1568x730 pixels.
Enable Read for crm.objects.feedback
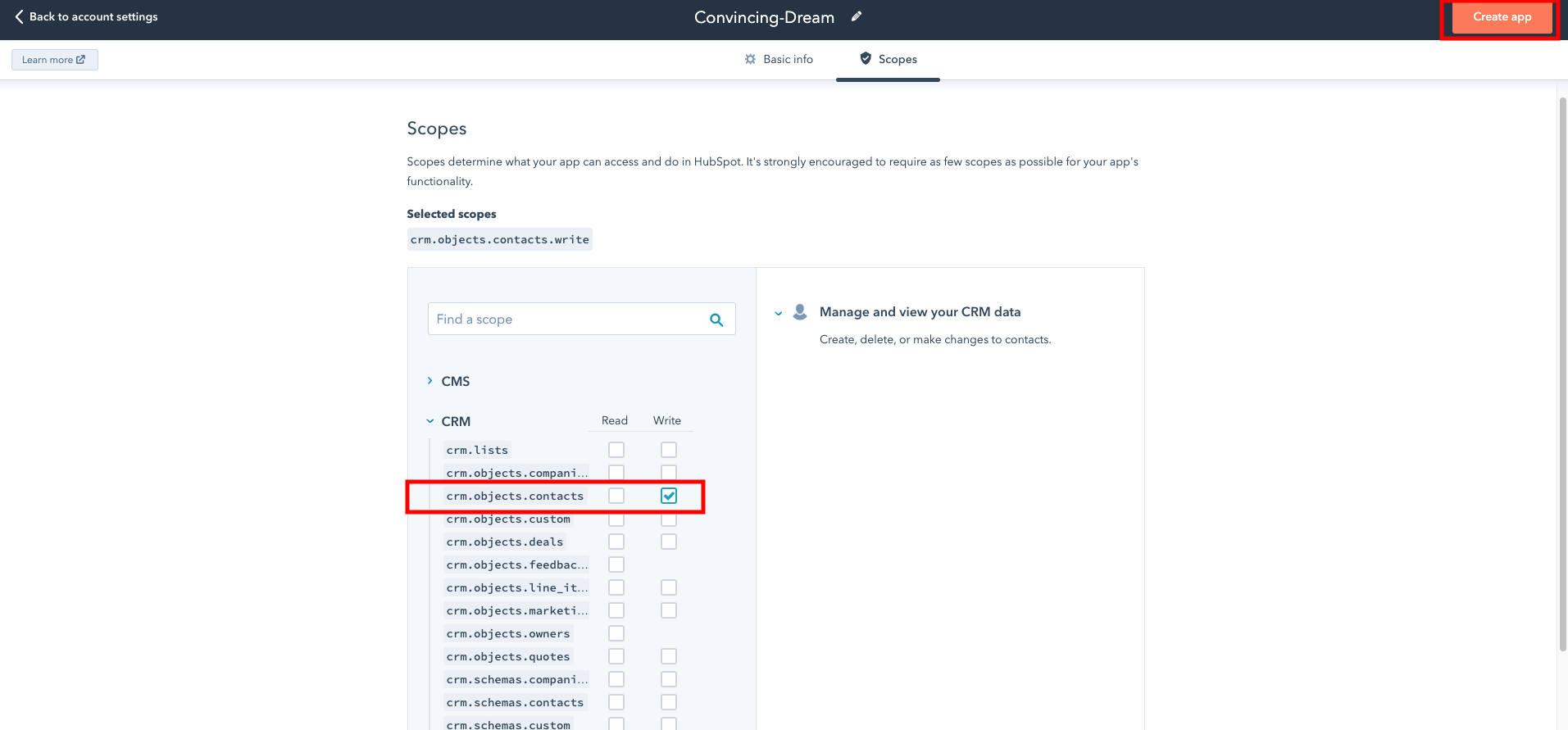pyautogui.click(x=616, y=565)
